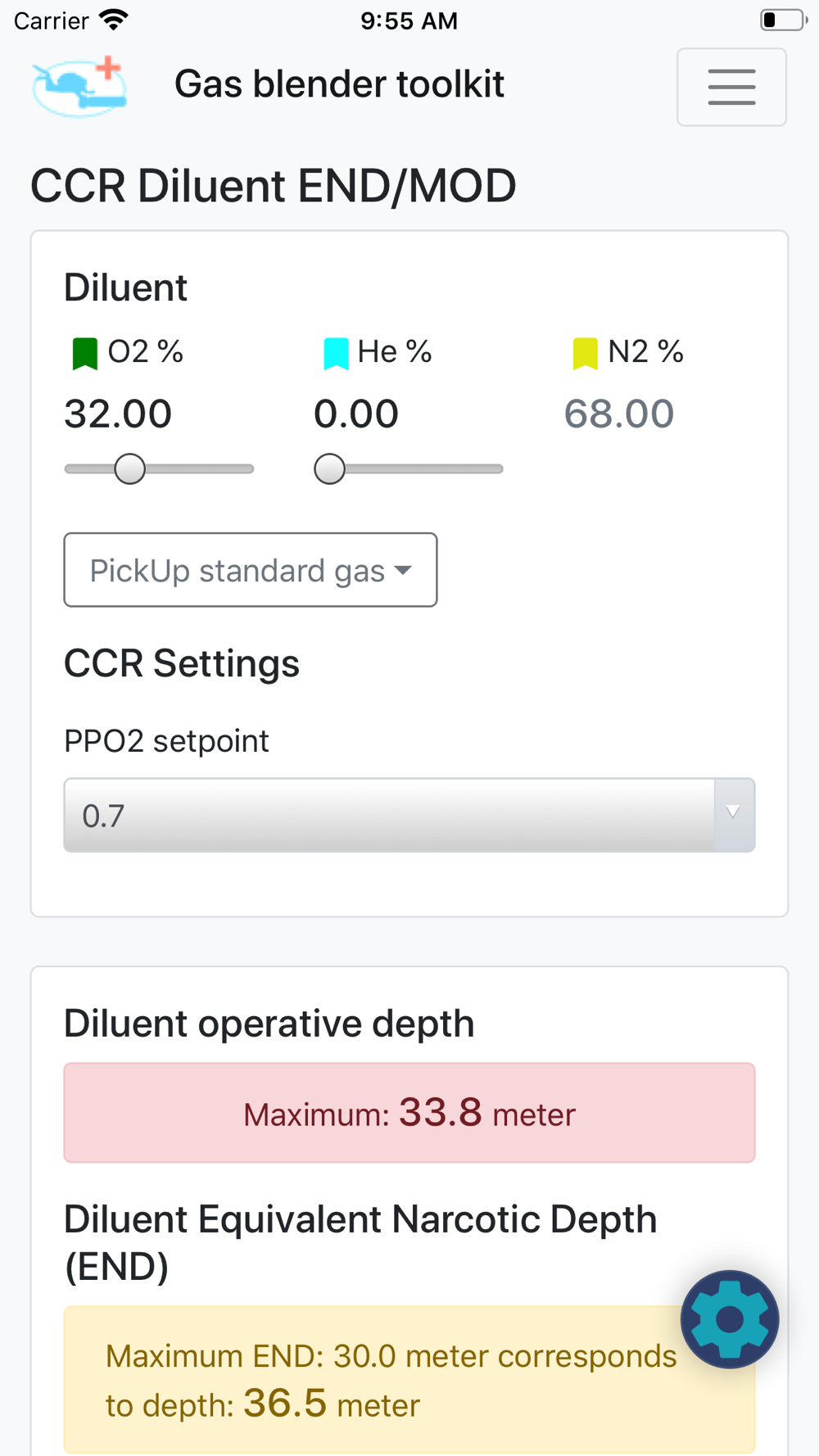Tap the CCR Diluent END/MOD heading

[x=274, y=186]
